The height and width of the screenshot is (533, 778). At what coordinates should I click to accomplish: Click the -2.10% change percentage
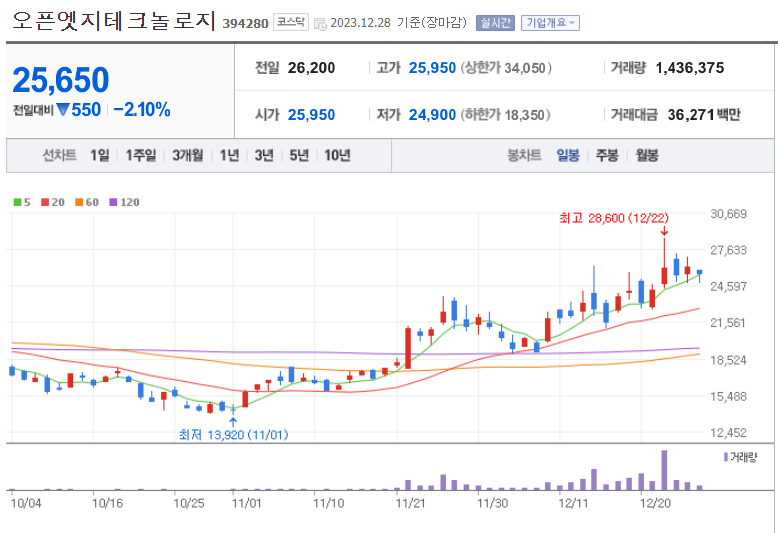[142, 110]
